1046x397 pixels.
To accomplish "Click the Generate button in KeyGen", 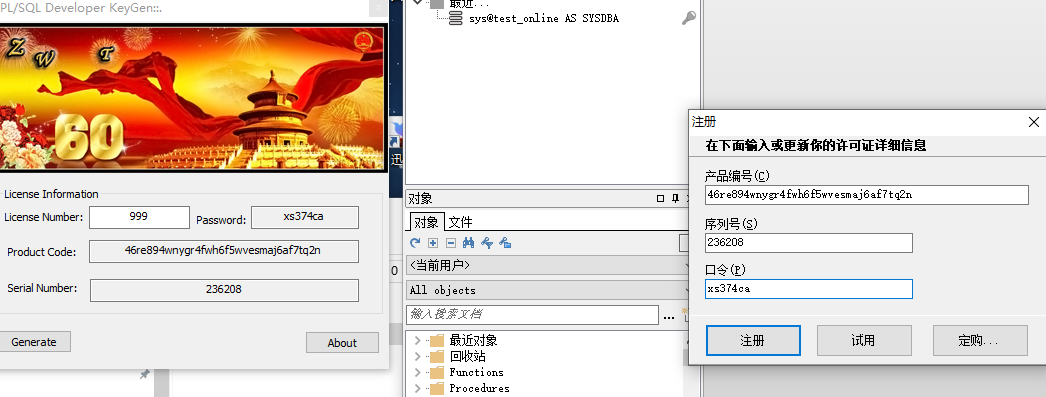I will (x=34, y=342).
